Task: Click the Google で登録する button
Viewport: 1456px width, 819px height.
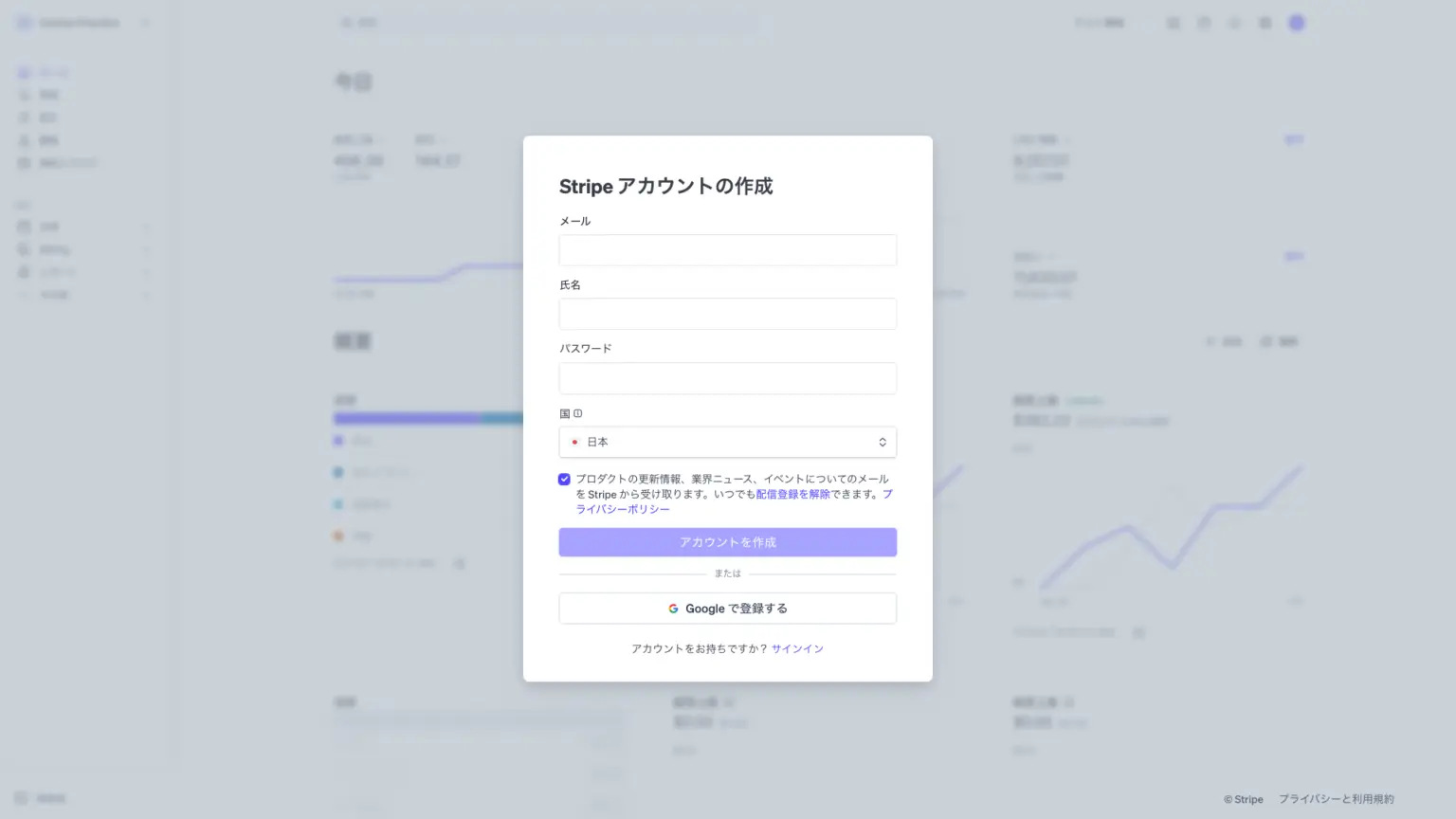Action: click(x=728, y=609)
